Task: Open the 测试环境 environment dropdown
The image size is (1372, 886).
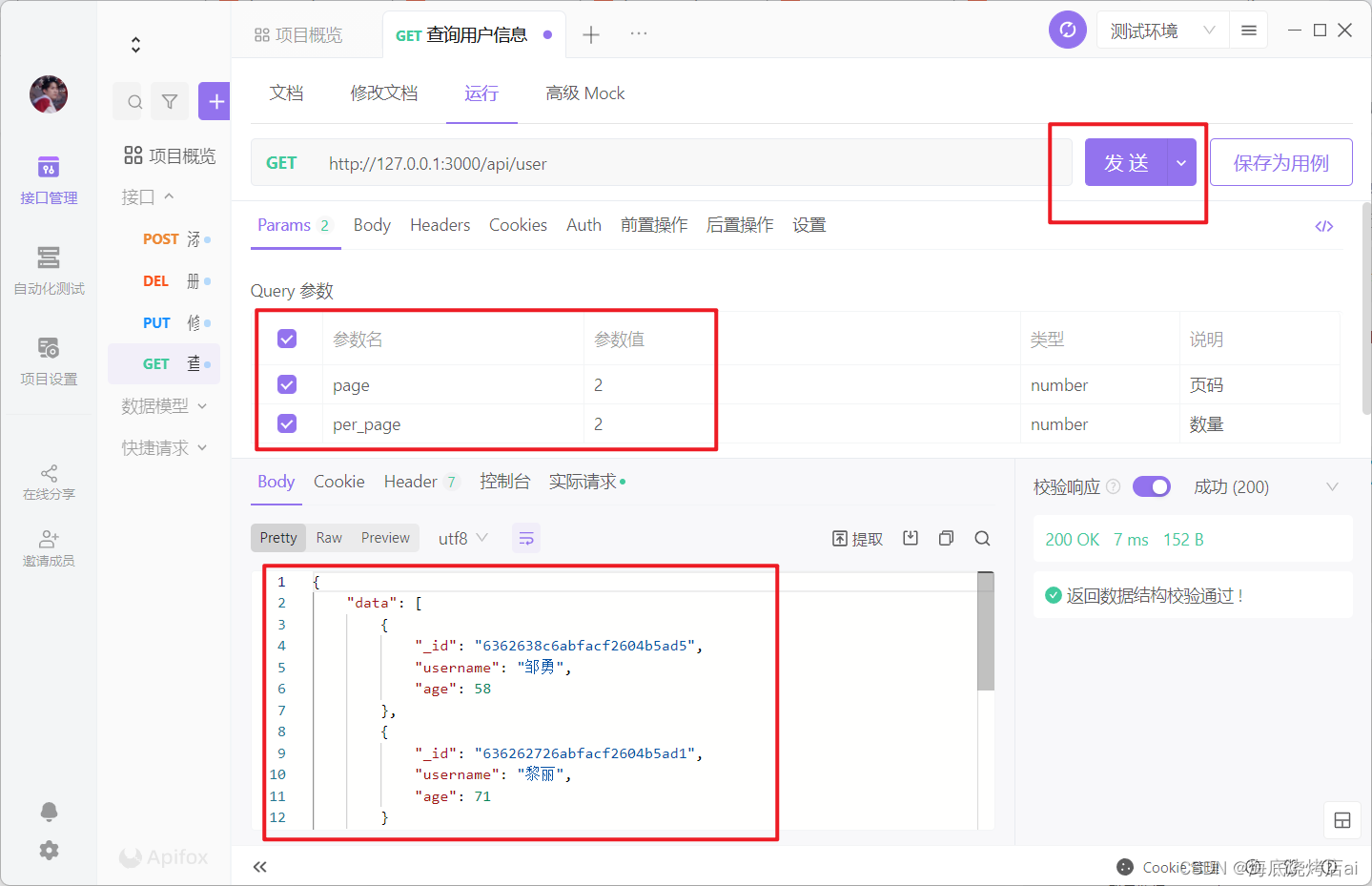Action: [1162, 31]
